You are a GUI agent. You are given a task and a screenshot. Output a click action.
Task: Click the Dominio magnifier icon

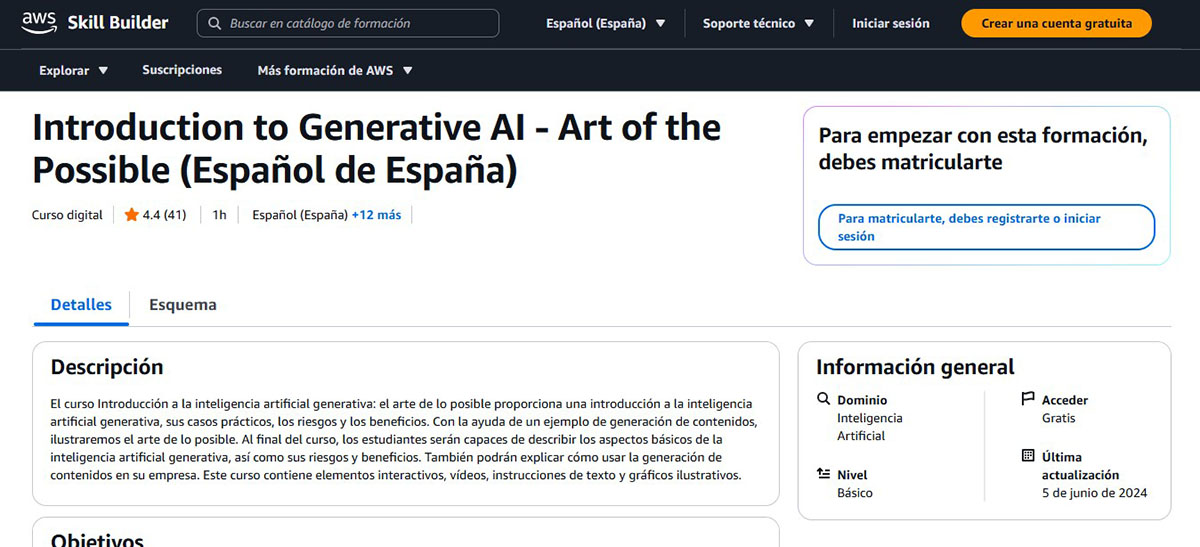pyautogui.click(x=823, y=399)
